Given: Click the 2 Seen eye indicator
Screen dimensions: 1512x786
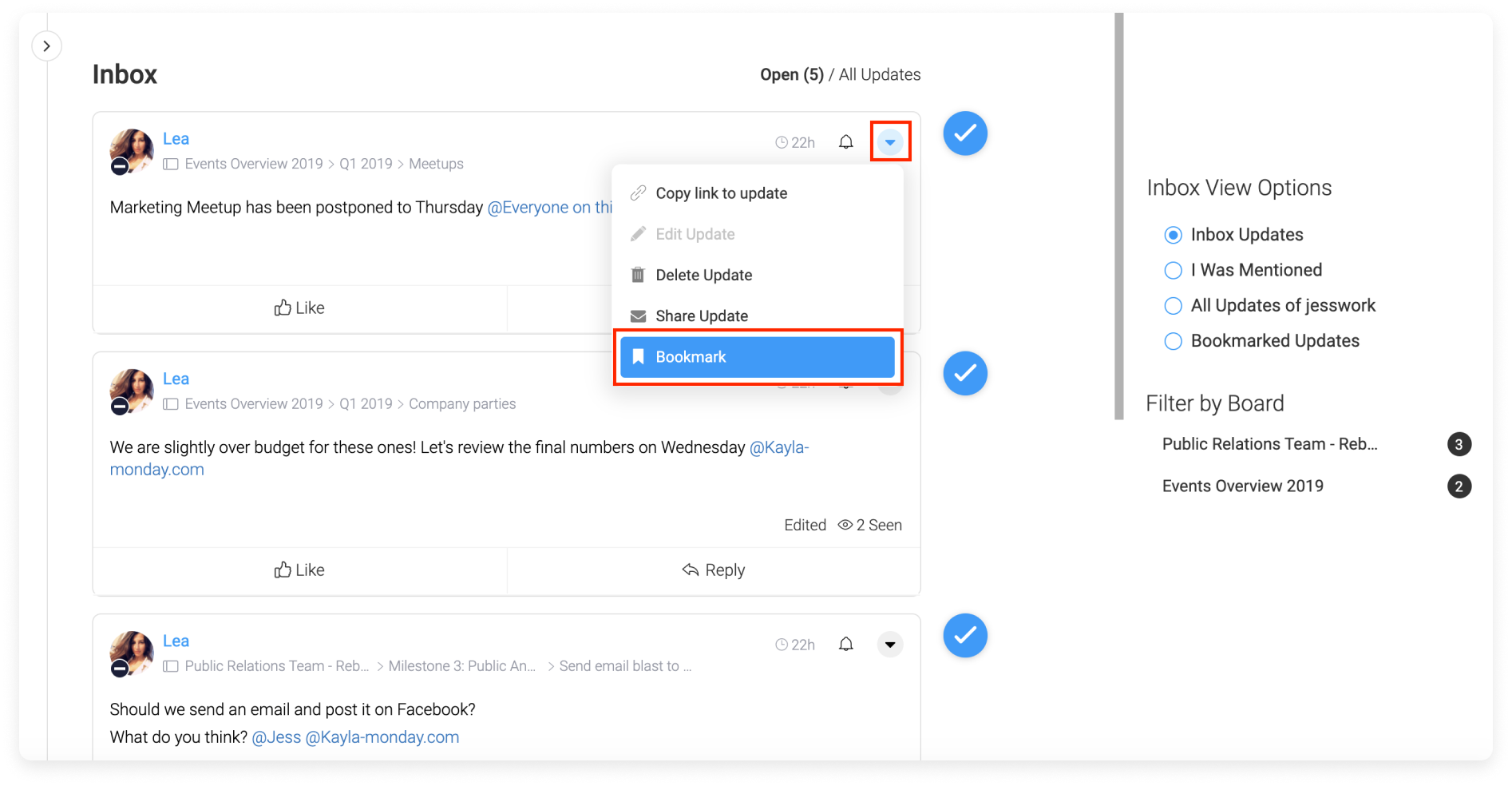Looking at the screenshot, I should pyautogui.click(x=870, y=525).
